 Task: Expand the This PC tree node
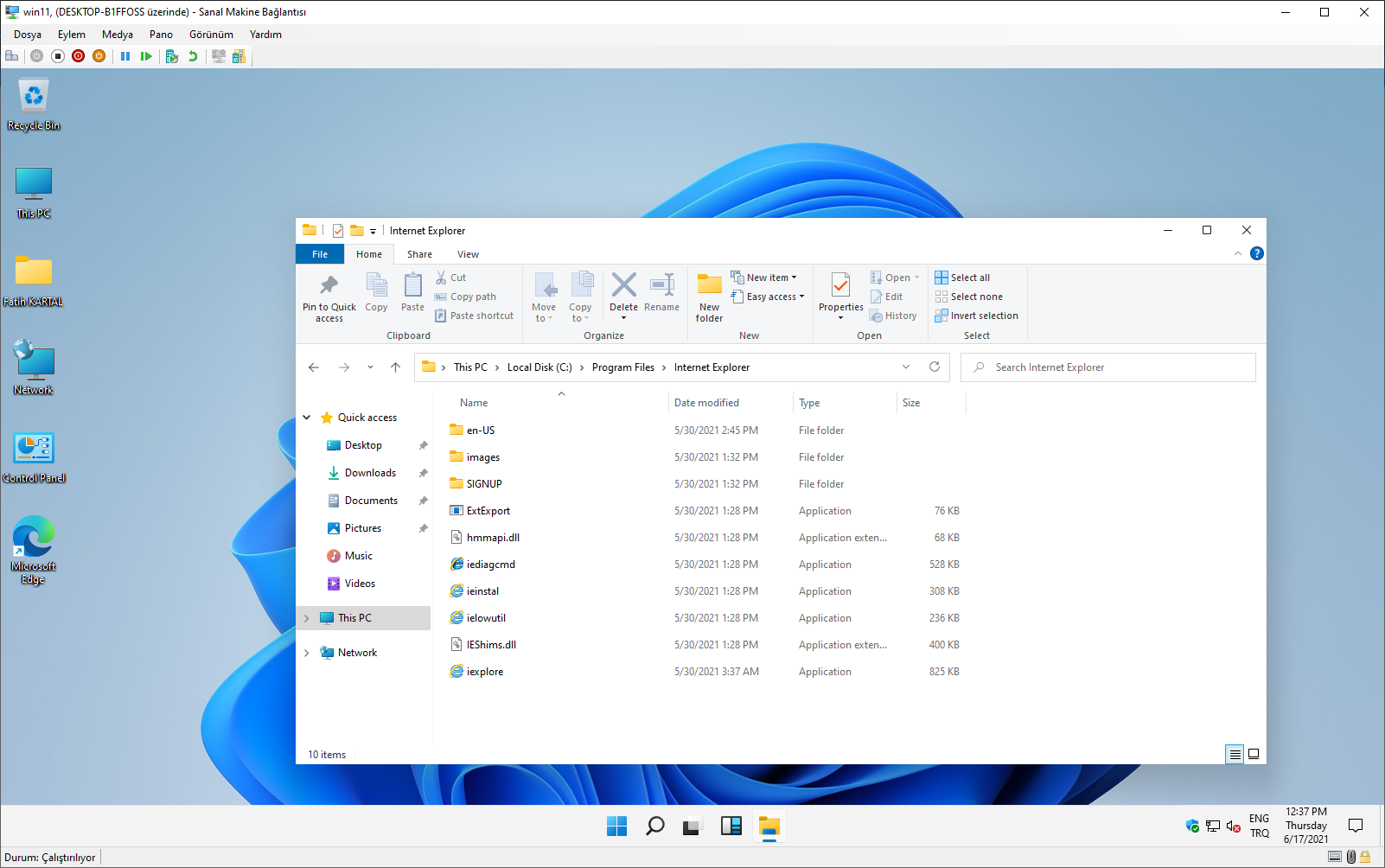(307, 618)
